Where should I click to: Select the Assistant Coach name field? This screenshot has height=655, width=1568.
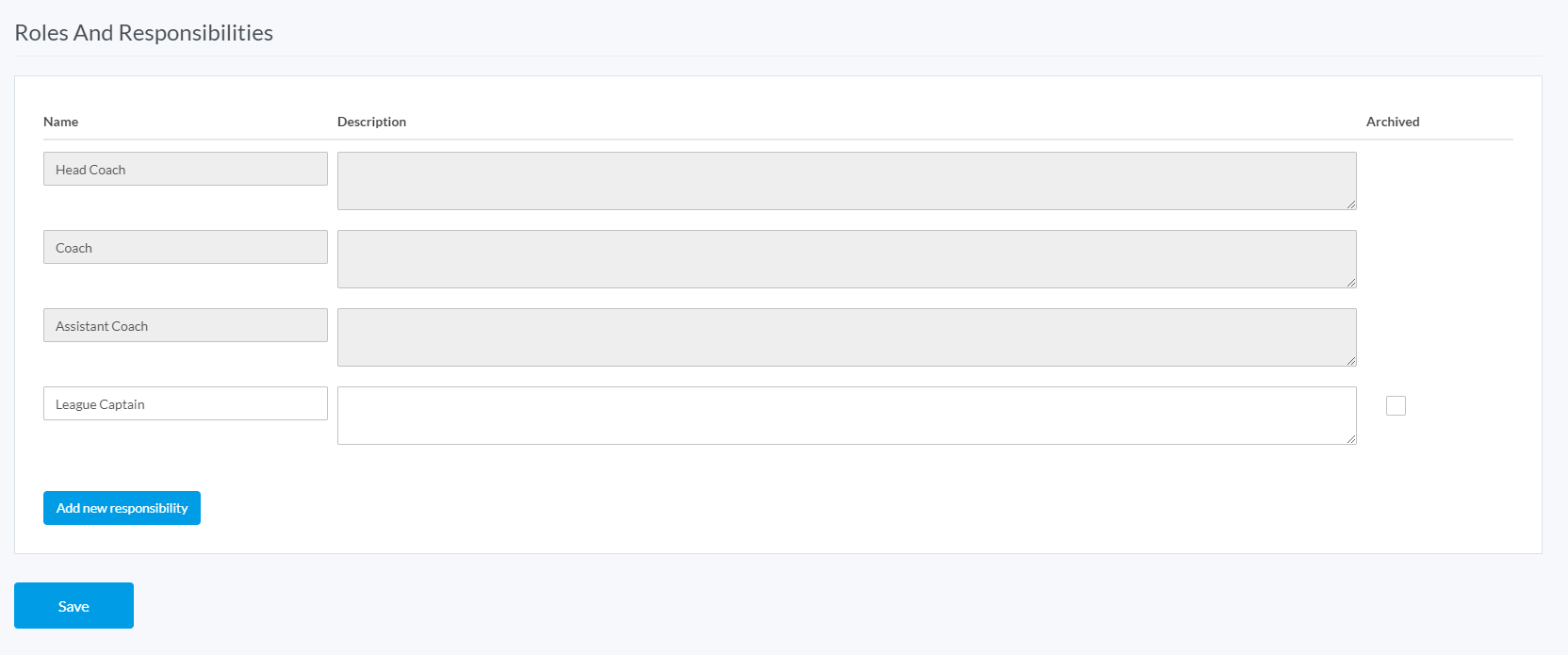(x=186, y=325)
